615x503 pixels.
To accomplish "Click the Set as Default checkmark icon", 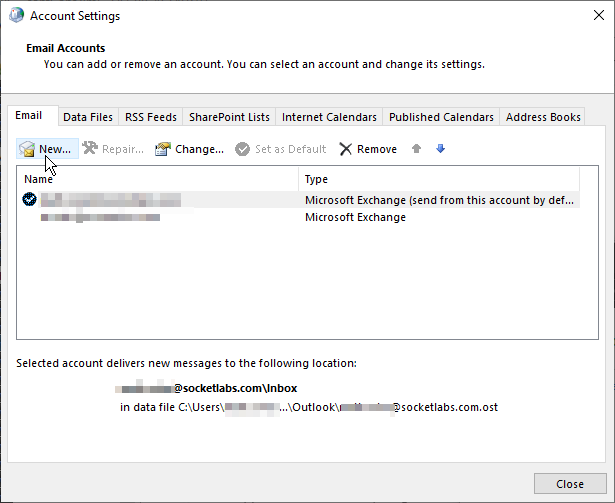I will pyautogui.click(x=242, y=149).
